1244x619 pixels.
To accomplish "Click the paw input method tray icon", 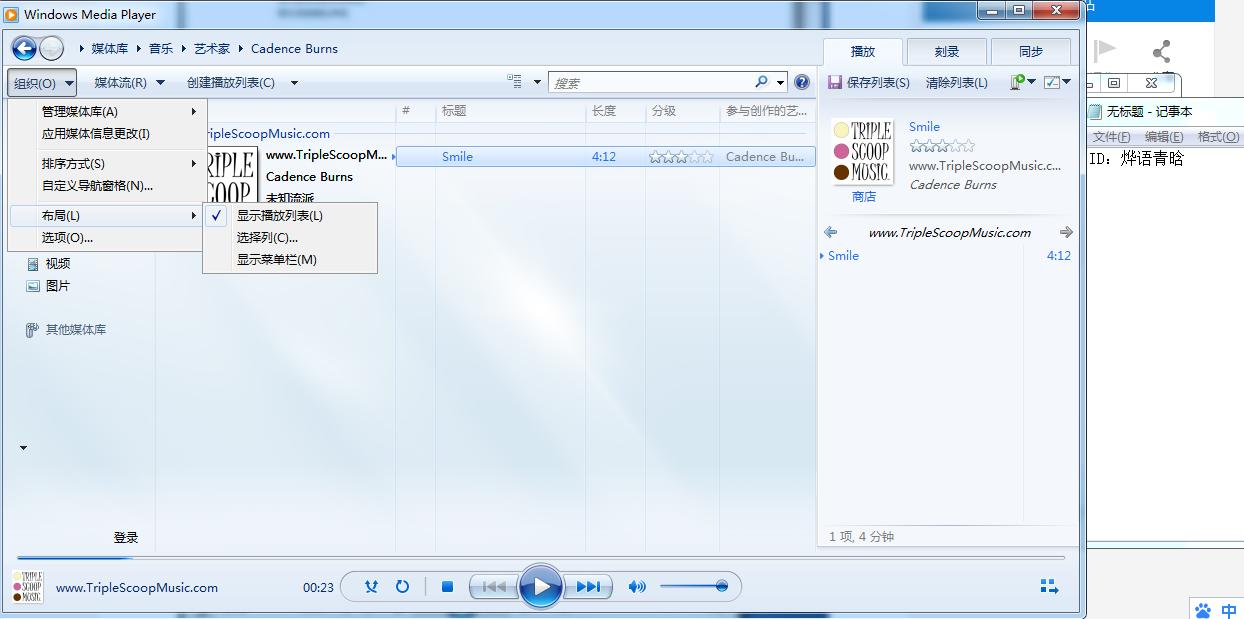I will point(1203,610).
